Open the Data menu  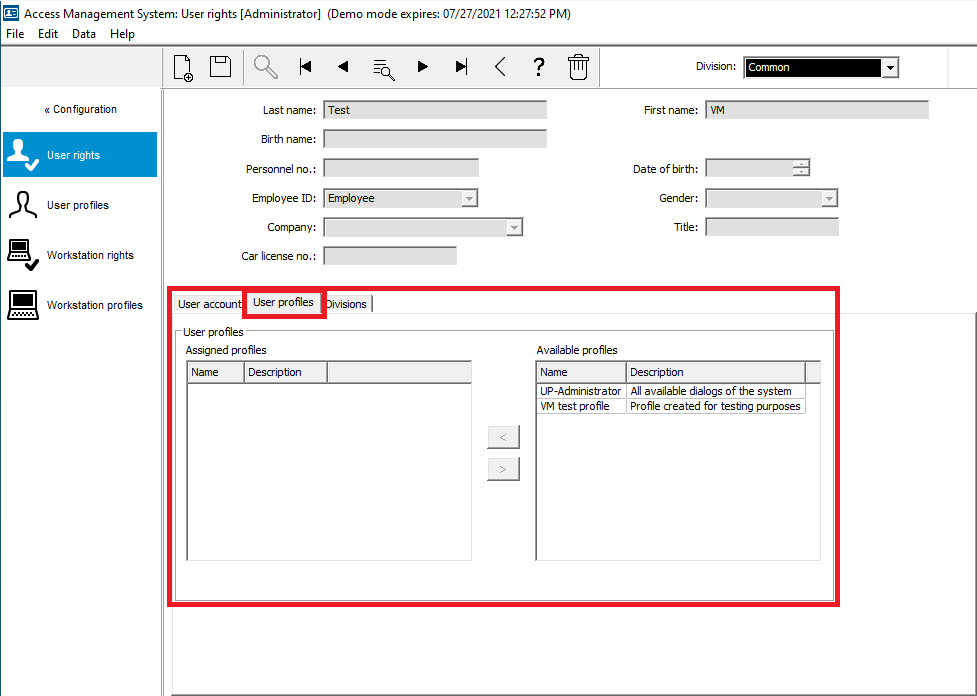(84, 34)
